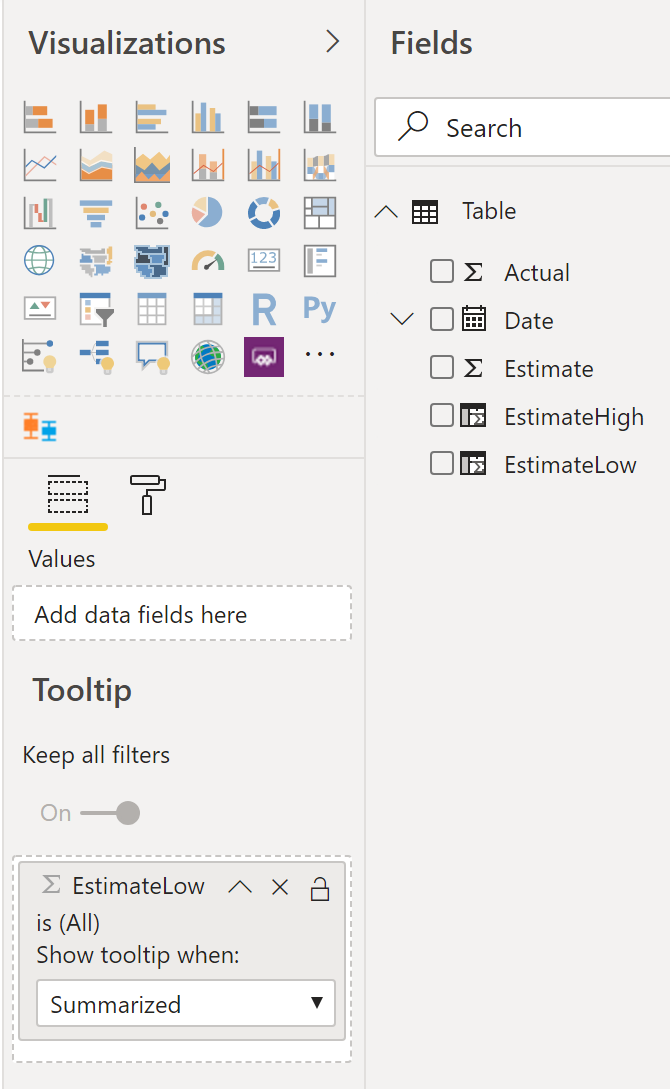
Task: Click the Fields Search box
Action: click(x=522, y=128)
